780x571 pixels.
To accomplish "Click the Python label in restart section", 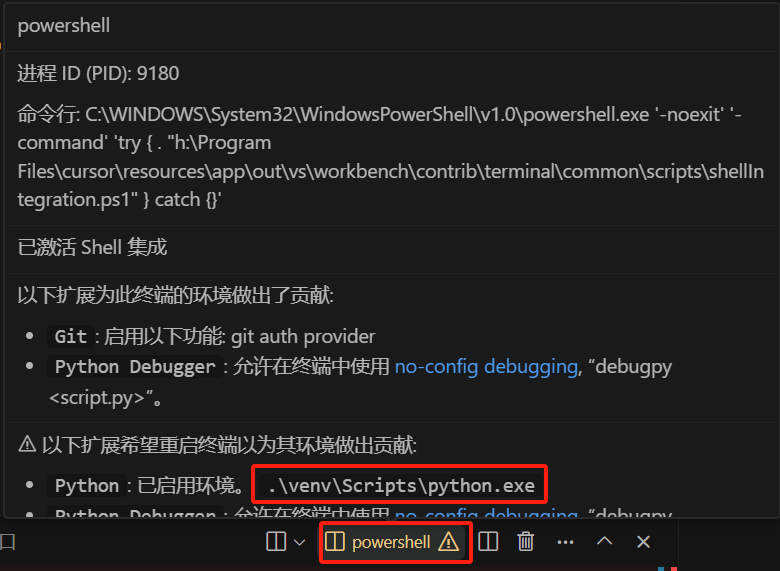I will point(87,485).
